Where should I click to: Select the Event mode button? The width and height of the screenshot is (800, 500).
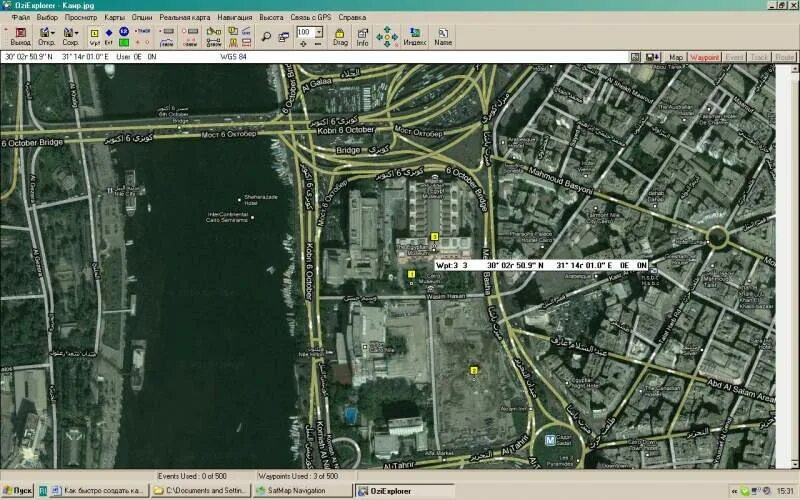click(x=734, y=57)
